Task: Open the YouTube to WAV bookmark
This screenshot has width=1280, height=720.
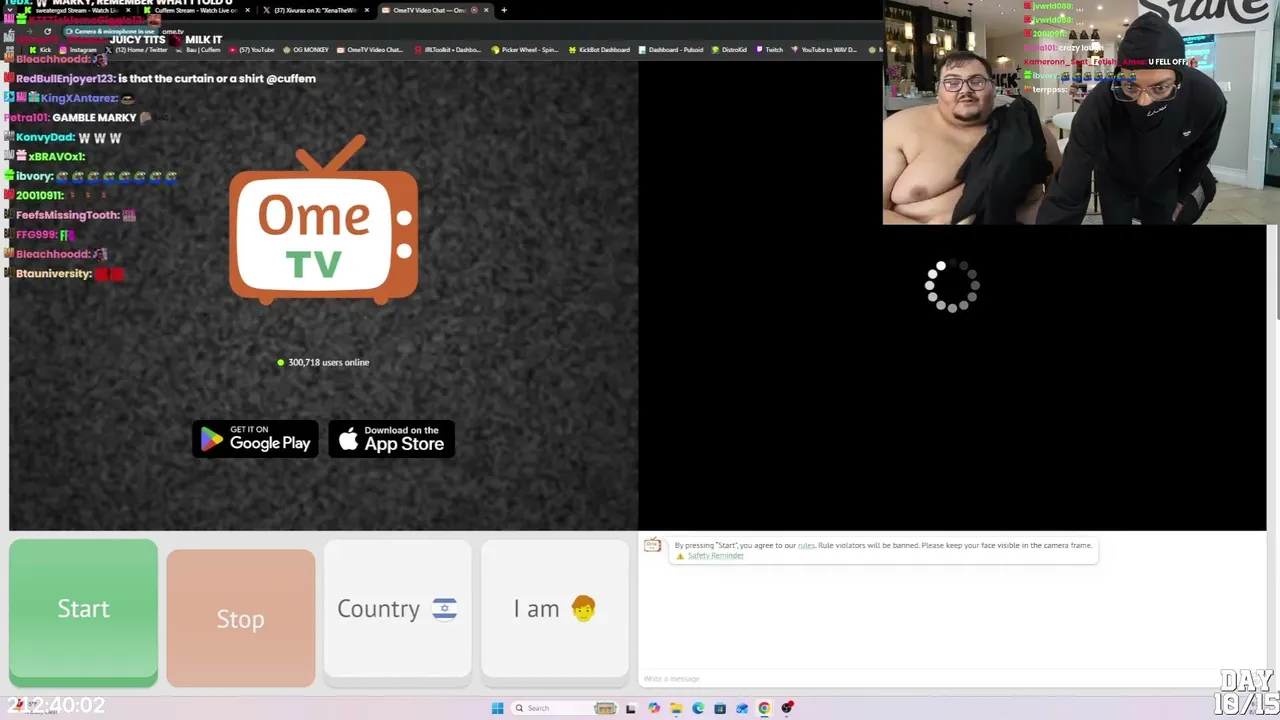Action: tap(825, 50)
